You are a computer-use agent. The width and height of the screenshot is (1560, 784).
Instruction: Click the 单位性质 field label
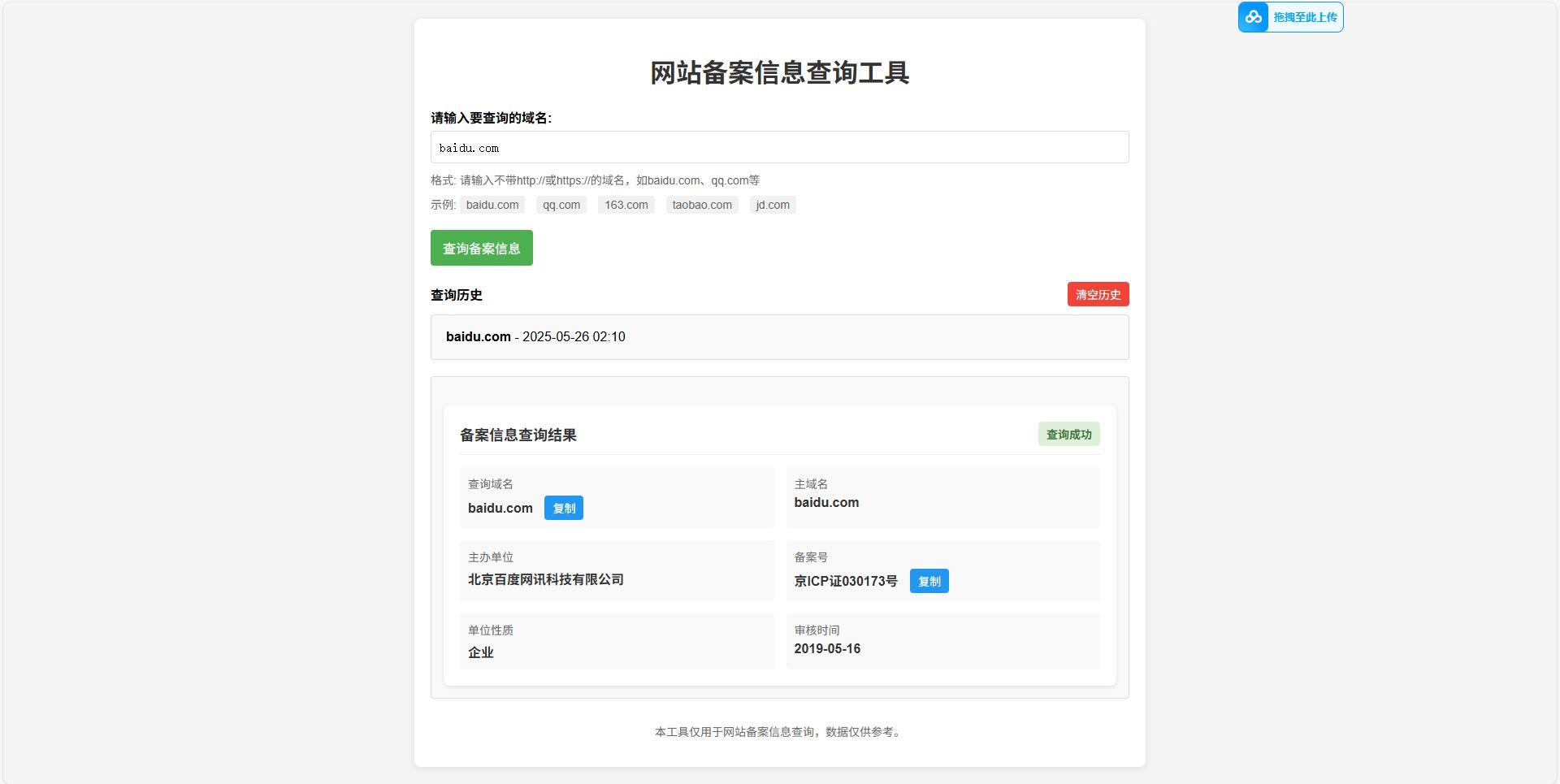coord(491,630)
